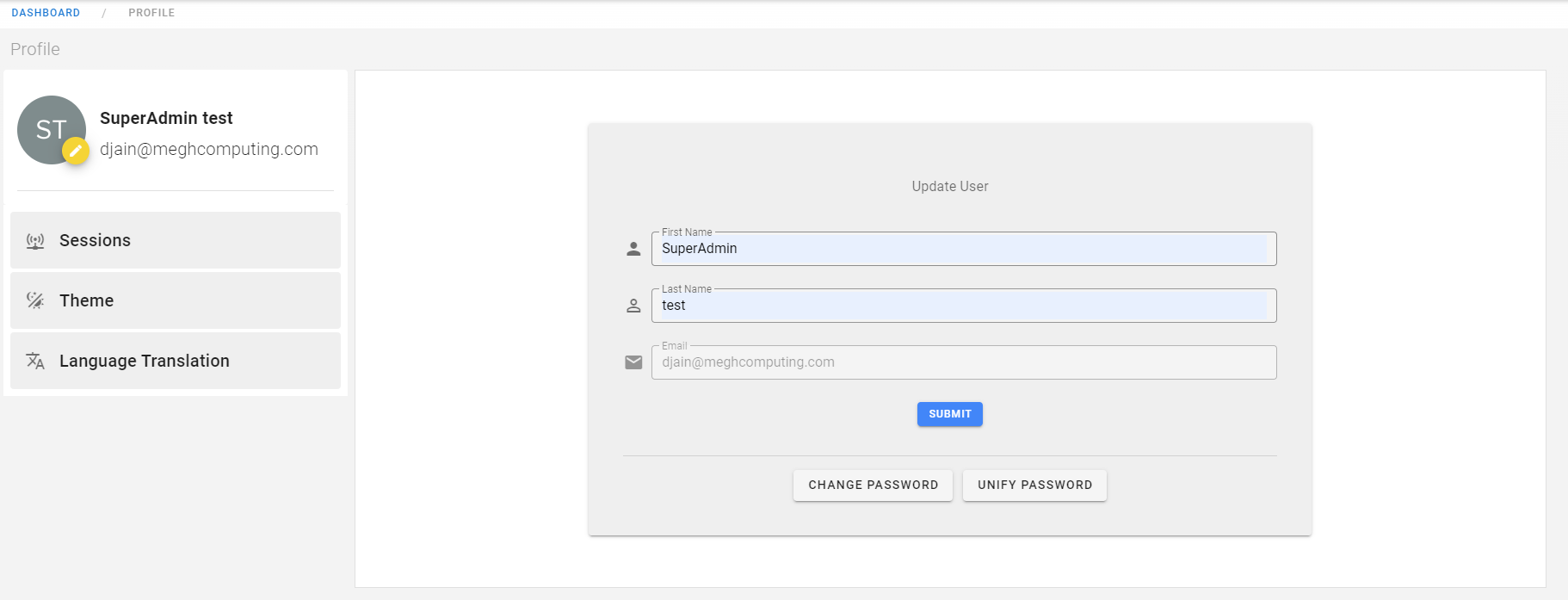This screenshot has height=600, width=1568.
Task: Click the SuperAdmin test name heading
Action: click(166, 118)
